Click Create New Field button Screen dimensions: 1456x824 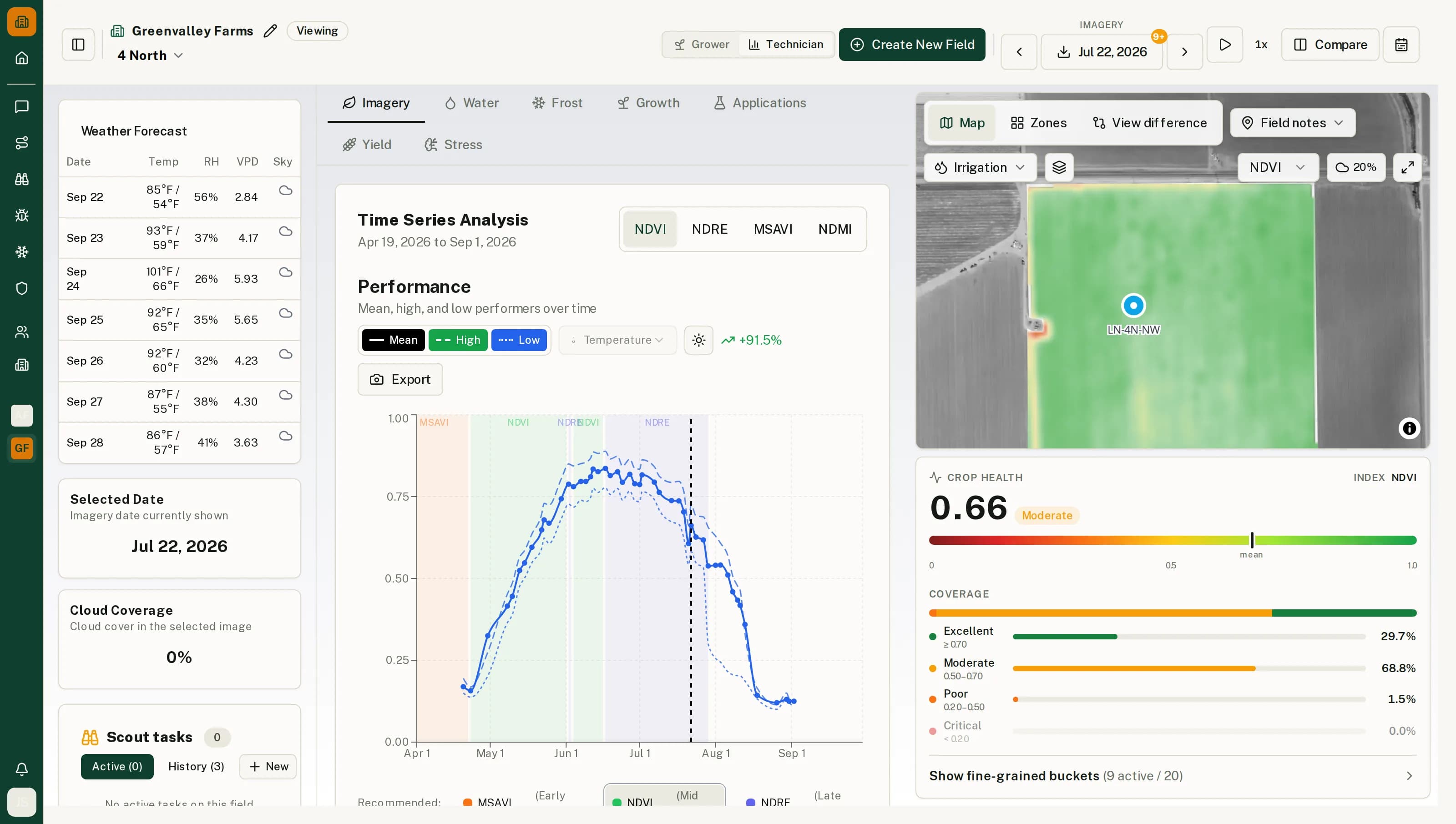coord(912,45)
